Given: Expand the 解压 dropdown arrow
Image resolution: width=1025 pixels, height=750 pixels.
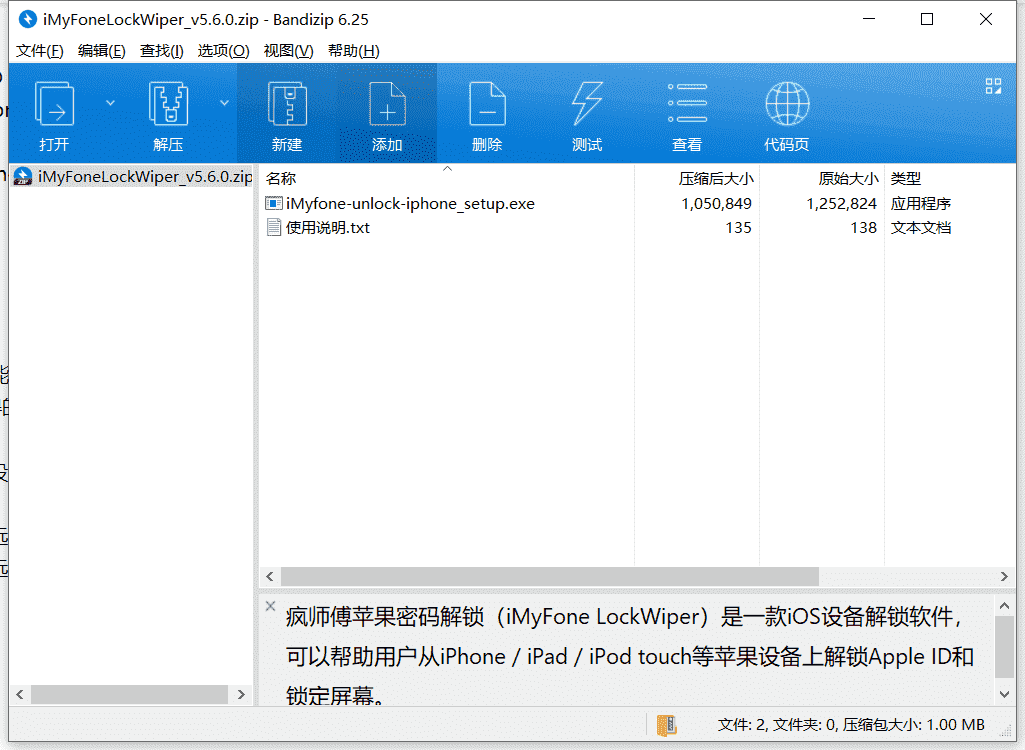Looking at the screenshot, I should 224,103.
